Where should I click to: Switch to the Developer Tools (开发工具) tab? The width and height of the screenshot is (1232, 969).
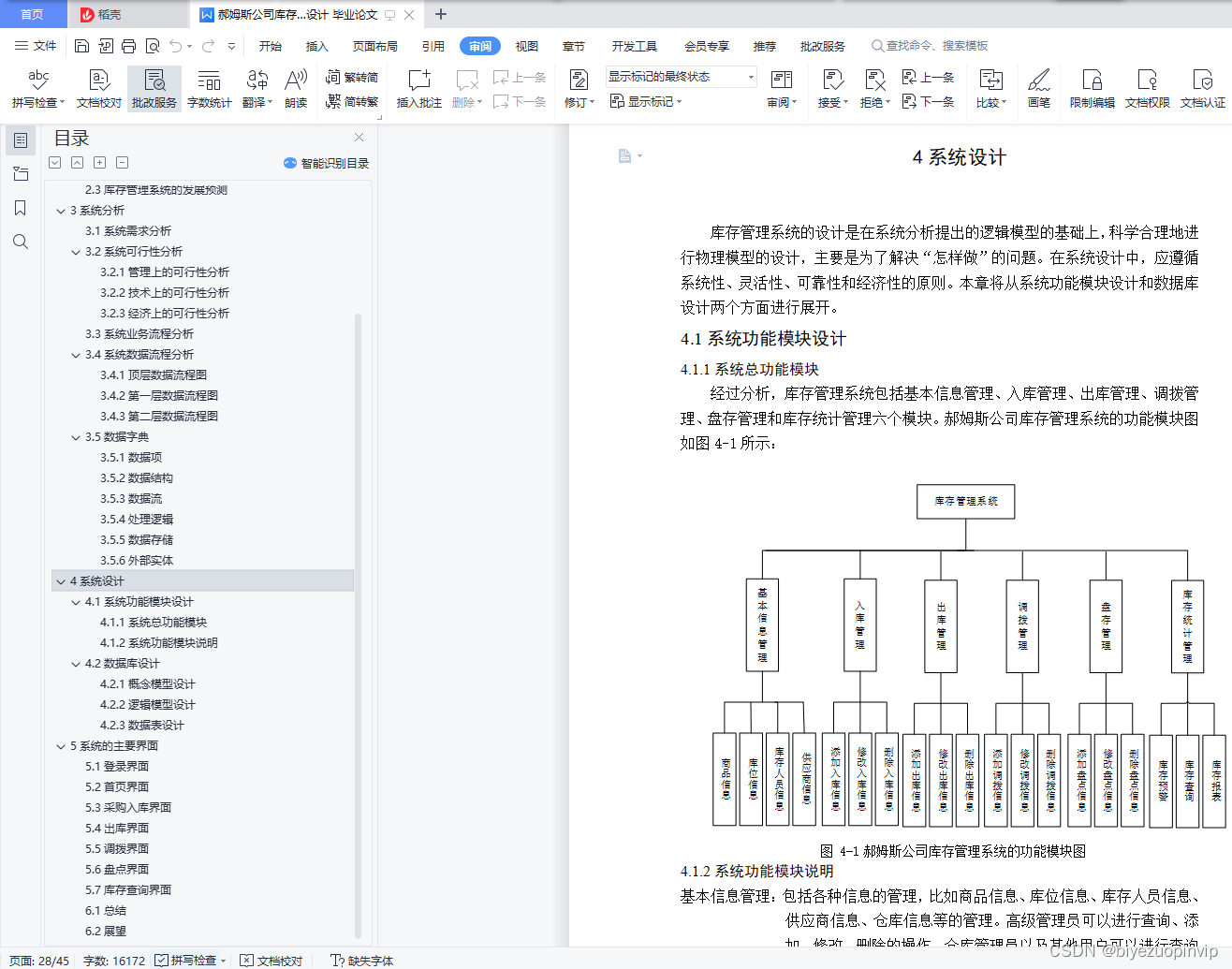click(x=635, y=46)
